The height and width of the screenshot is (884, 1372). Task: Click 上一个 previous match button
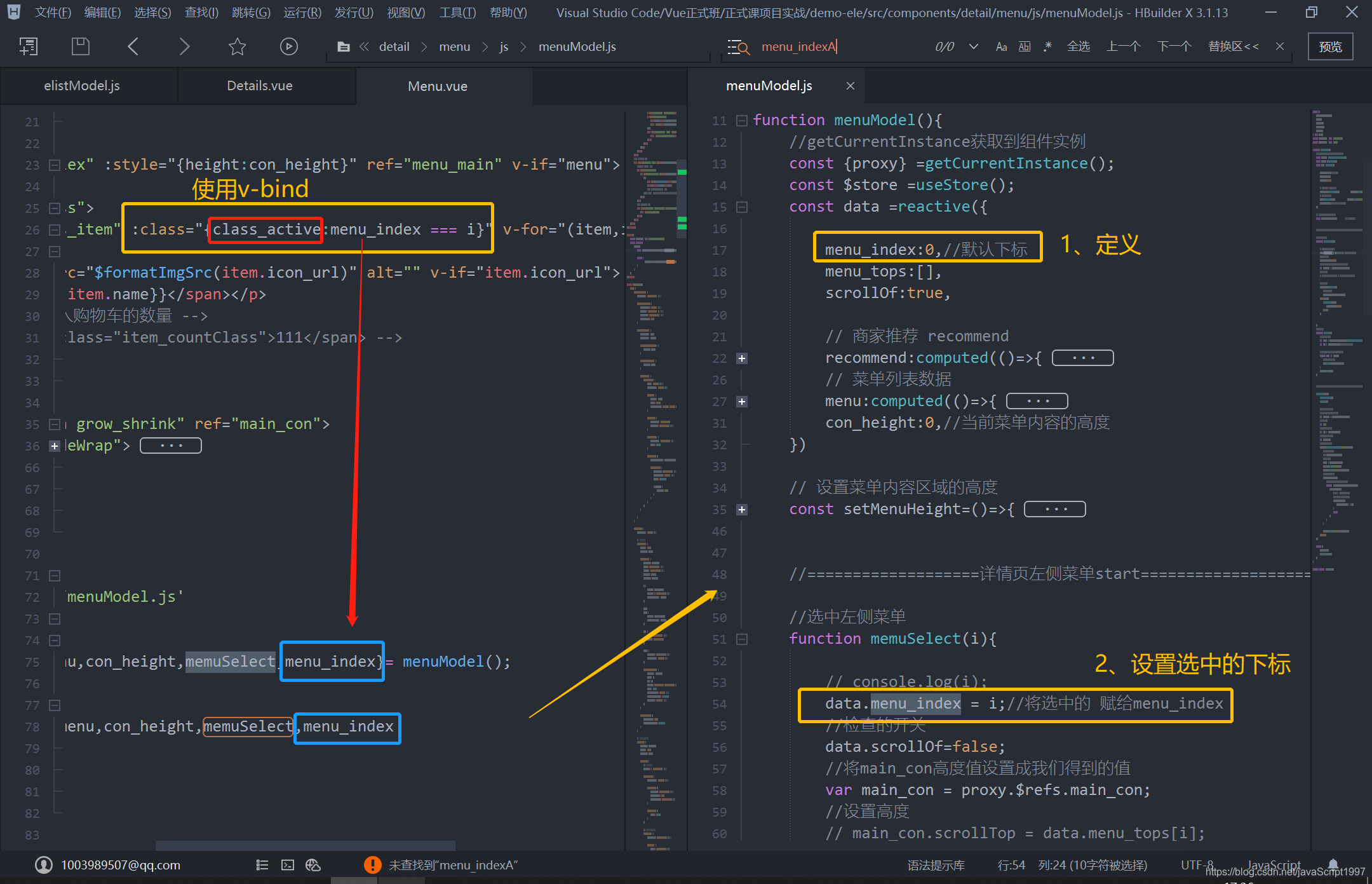point(1124,46)
